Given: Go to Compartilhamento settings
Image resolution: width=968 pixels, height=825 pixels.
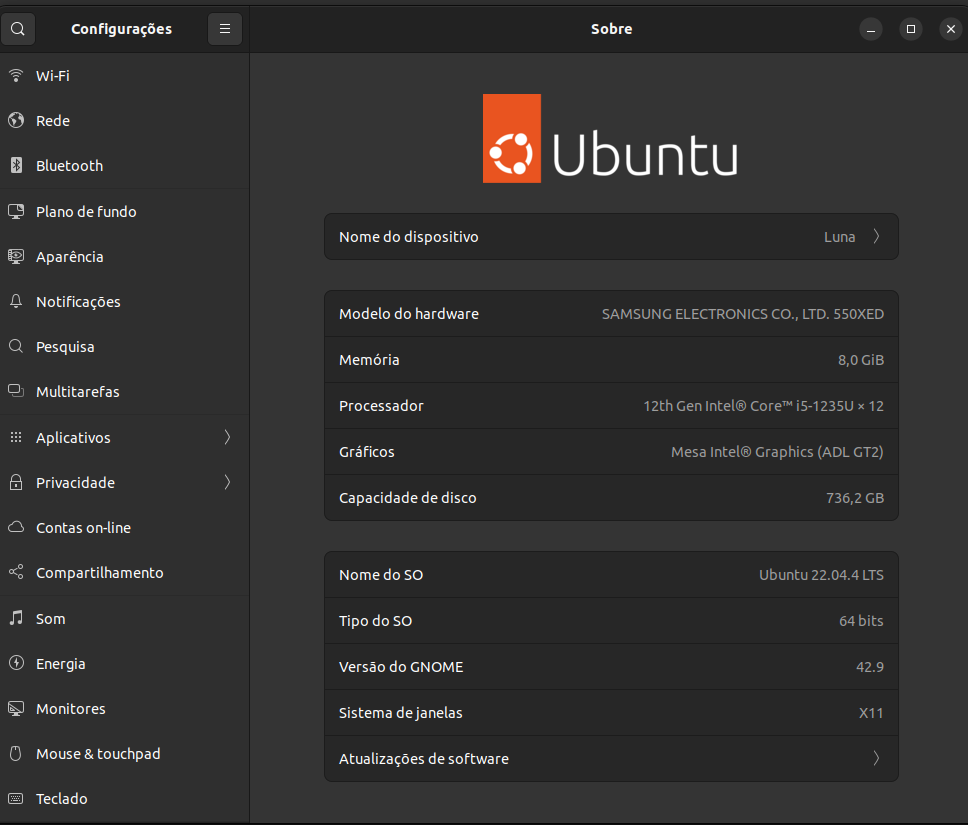Looking at the screenshot, I should 125,572.
